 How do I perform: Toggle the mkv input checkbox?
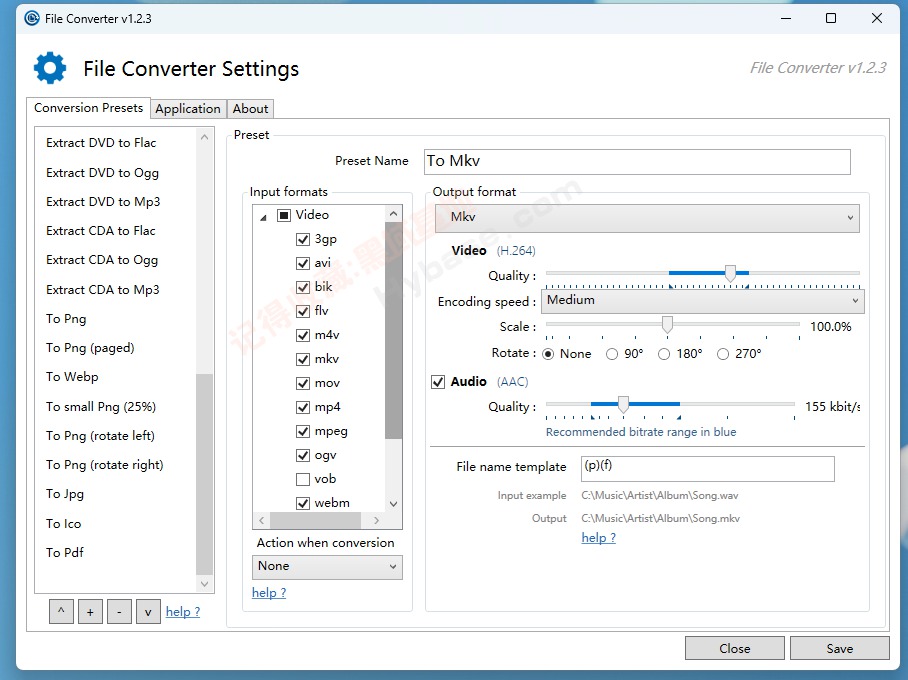(303, 360)
